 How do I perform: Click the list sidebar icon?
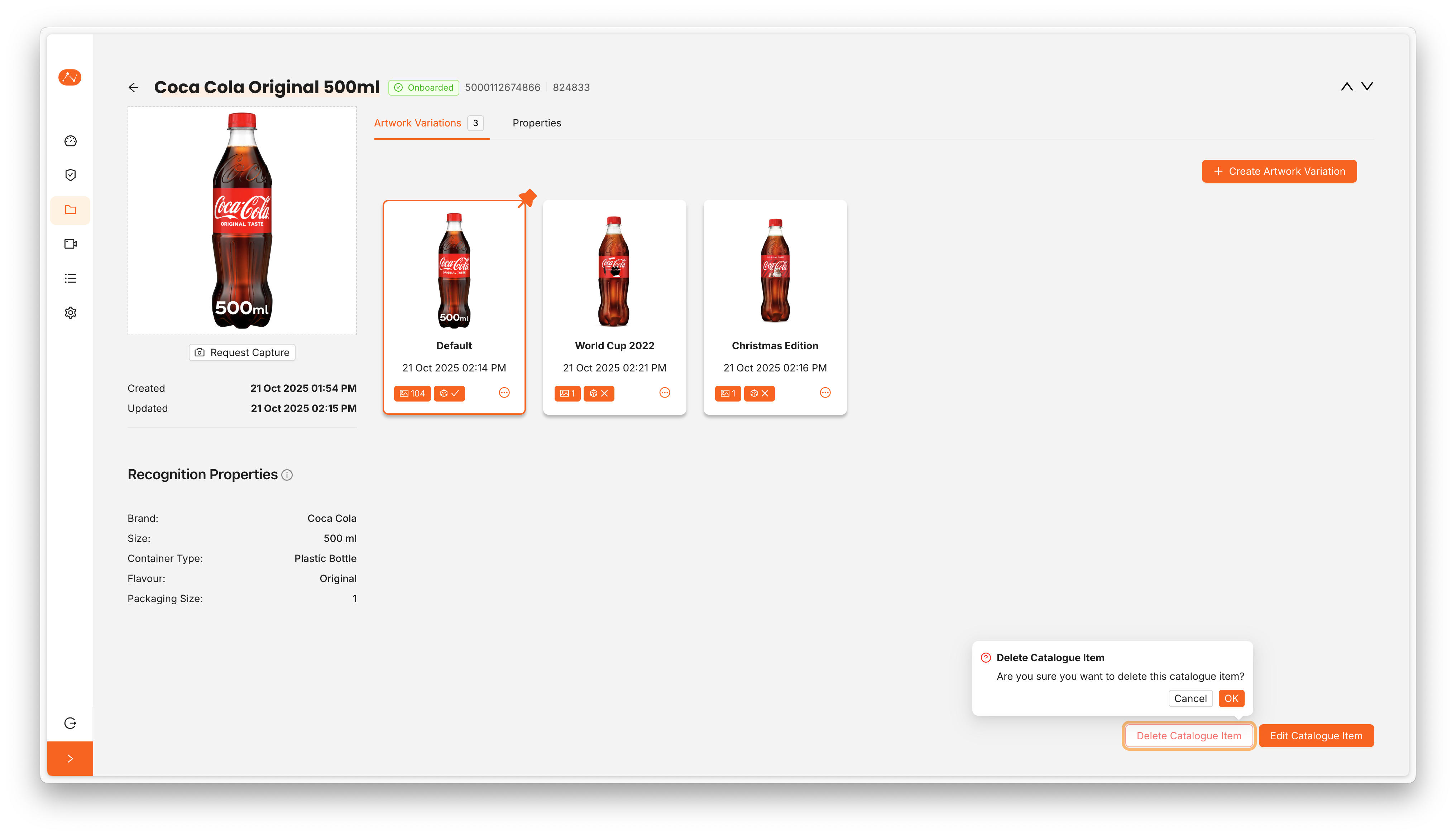point(71,278)
